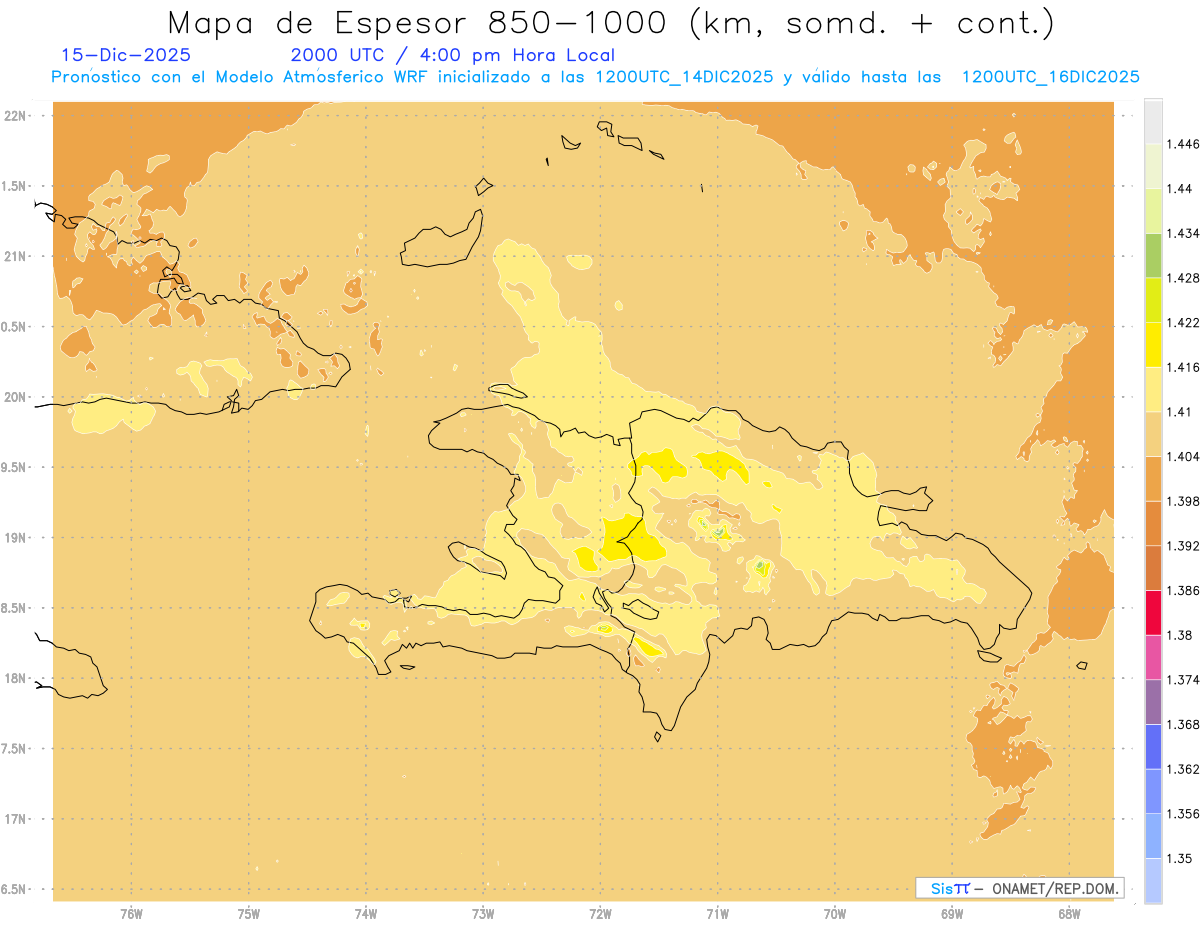
Task: Click the '74W' longitude label
Action: coord(365,915)
